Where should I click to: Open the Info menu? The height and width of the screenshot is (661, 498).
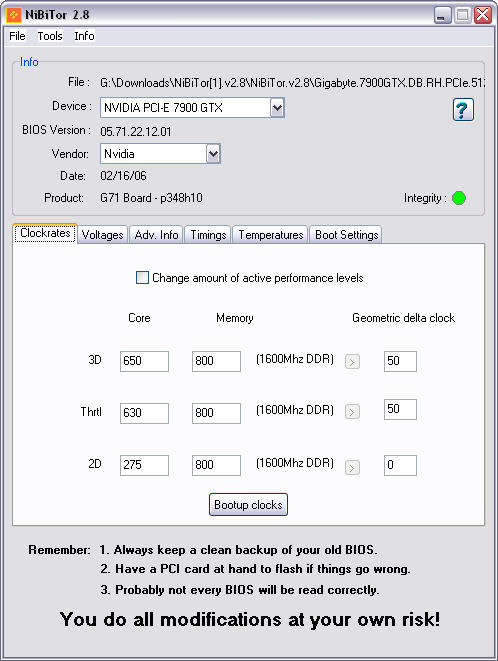tap(84, 36)
